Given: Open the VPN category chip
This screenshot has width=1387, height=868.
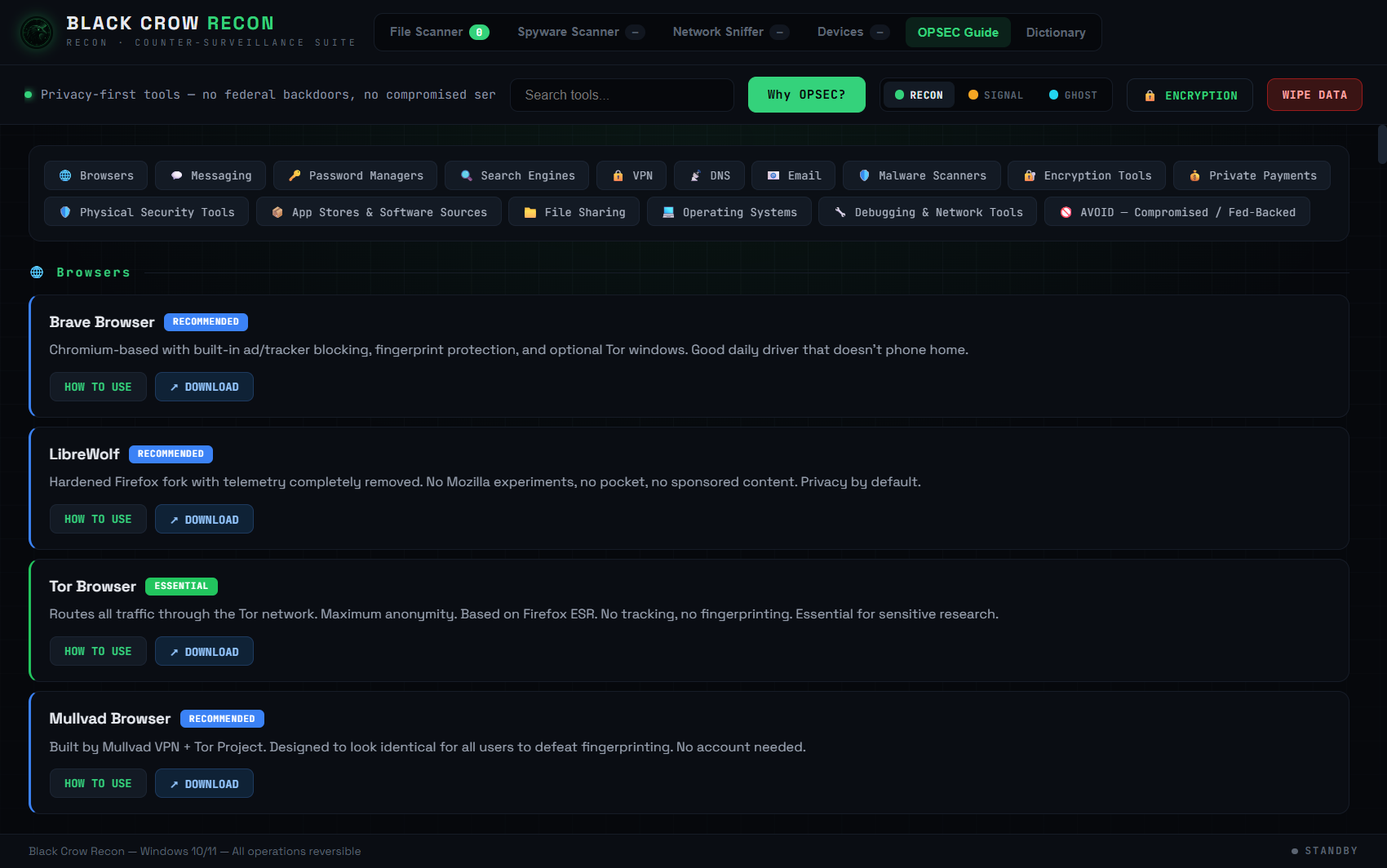Looking at the screenshot, I should coord(631,175).
